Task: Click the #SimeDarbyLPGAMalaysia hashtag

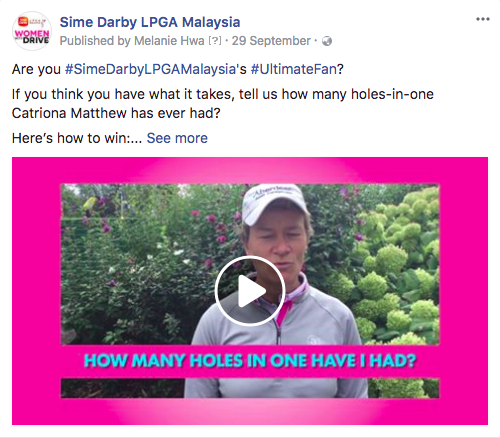Action: coord(150,69)
